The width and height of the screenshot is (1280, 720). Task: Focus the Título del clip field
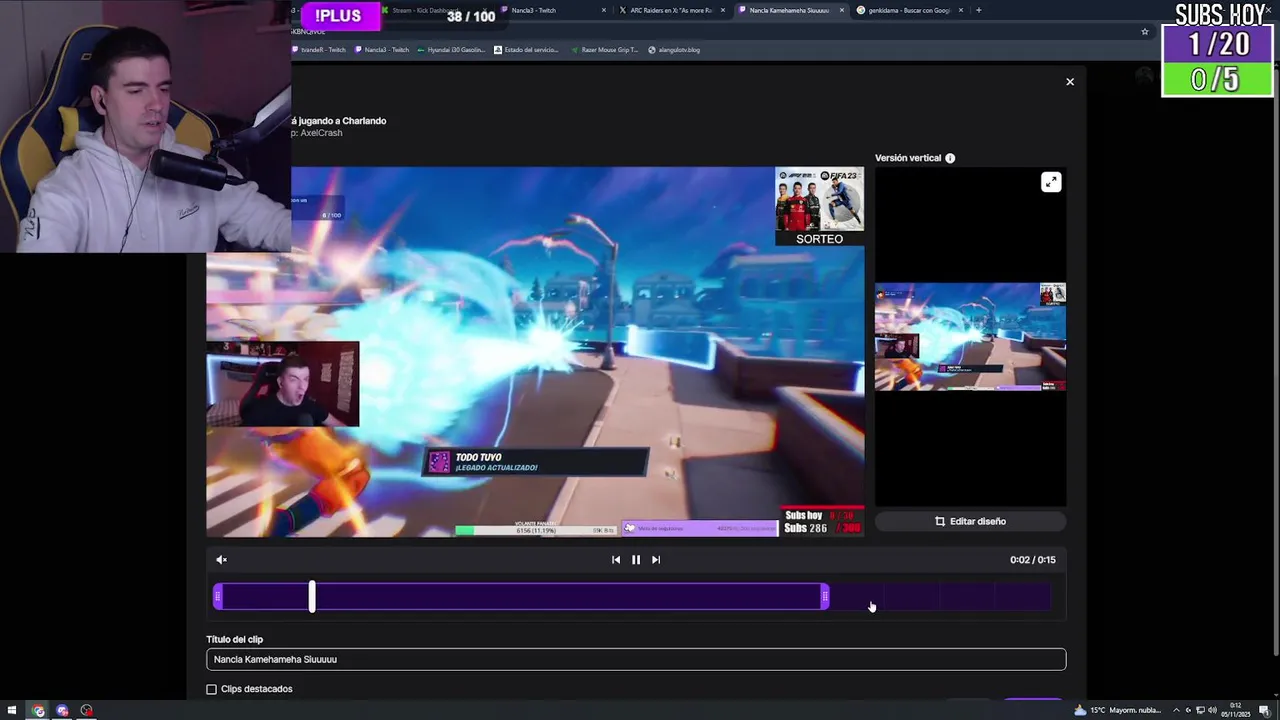click(636, 659)
